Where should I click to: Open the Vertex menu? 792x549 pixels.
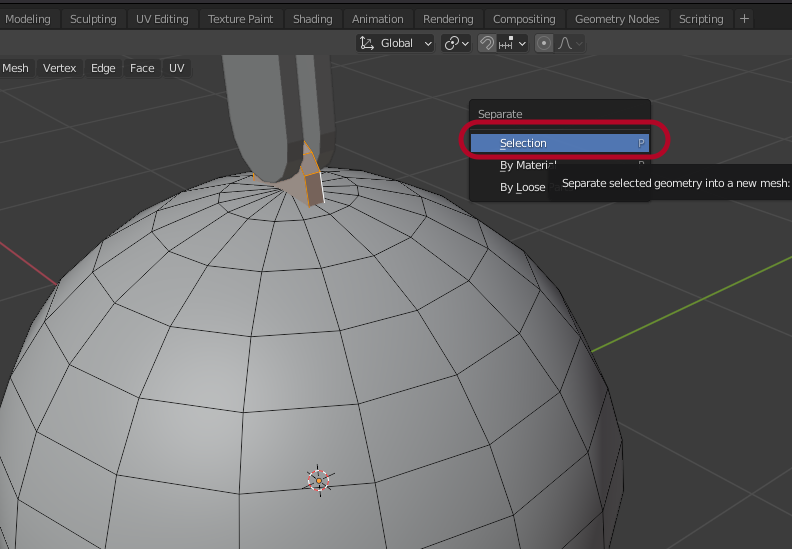60,68
